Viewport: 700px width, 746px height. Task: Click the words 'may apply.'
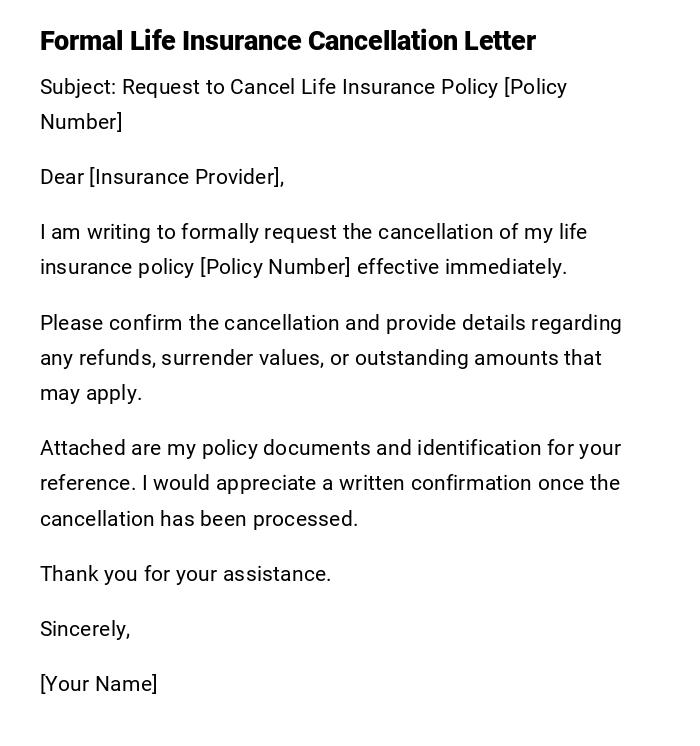(x=91, y=393)
